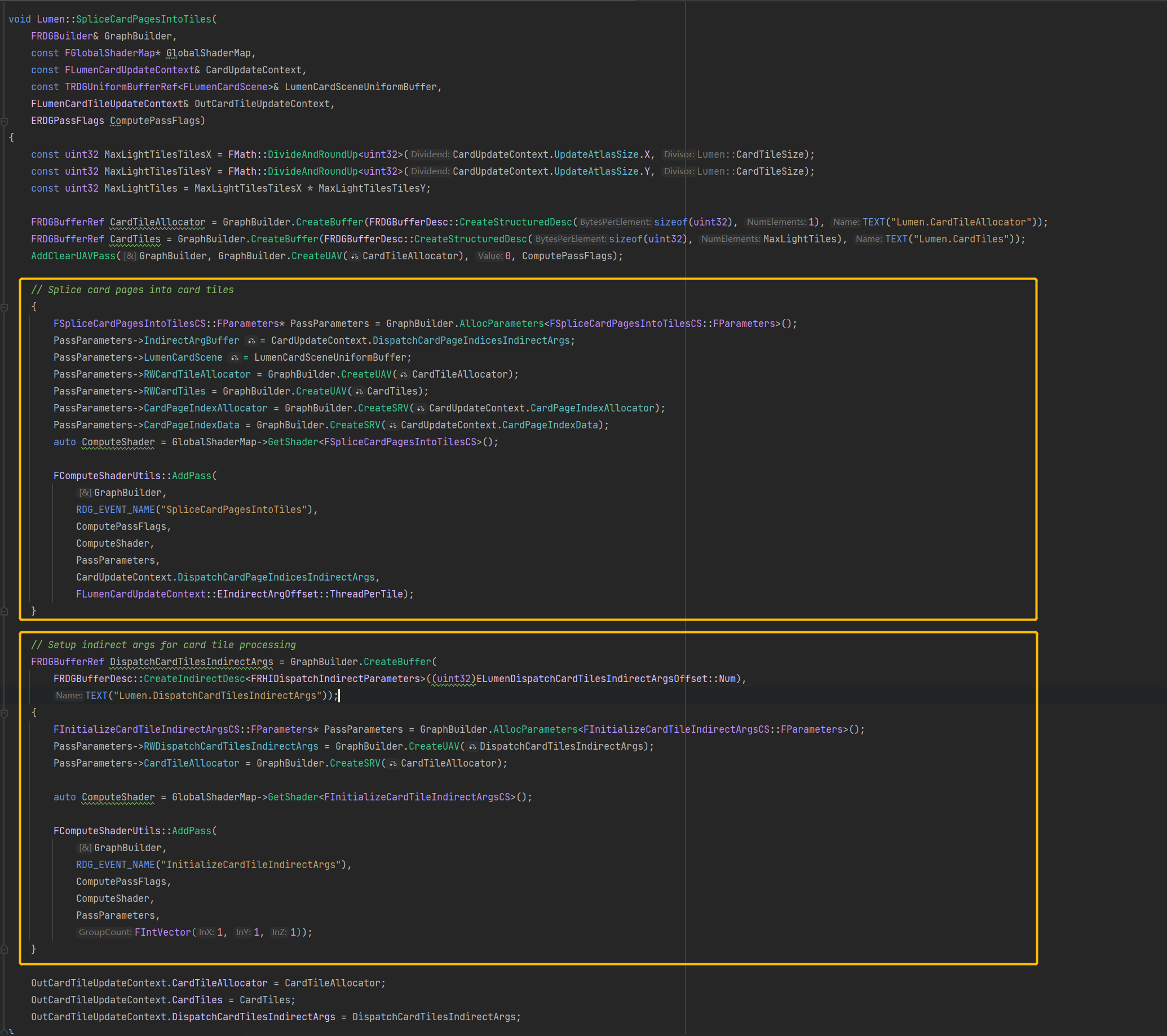1167x1036 pixels.
Task: Click conversion hint icon after IndirectArgBuffer
Action: (251, 341)
